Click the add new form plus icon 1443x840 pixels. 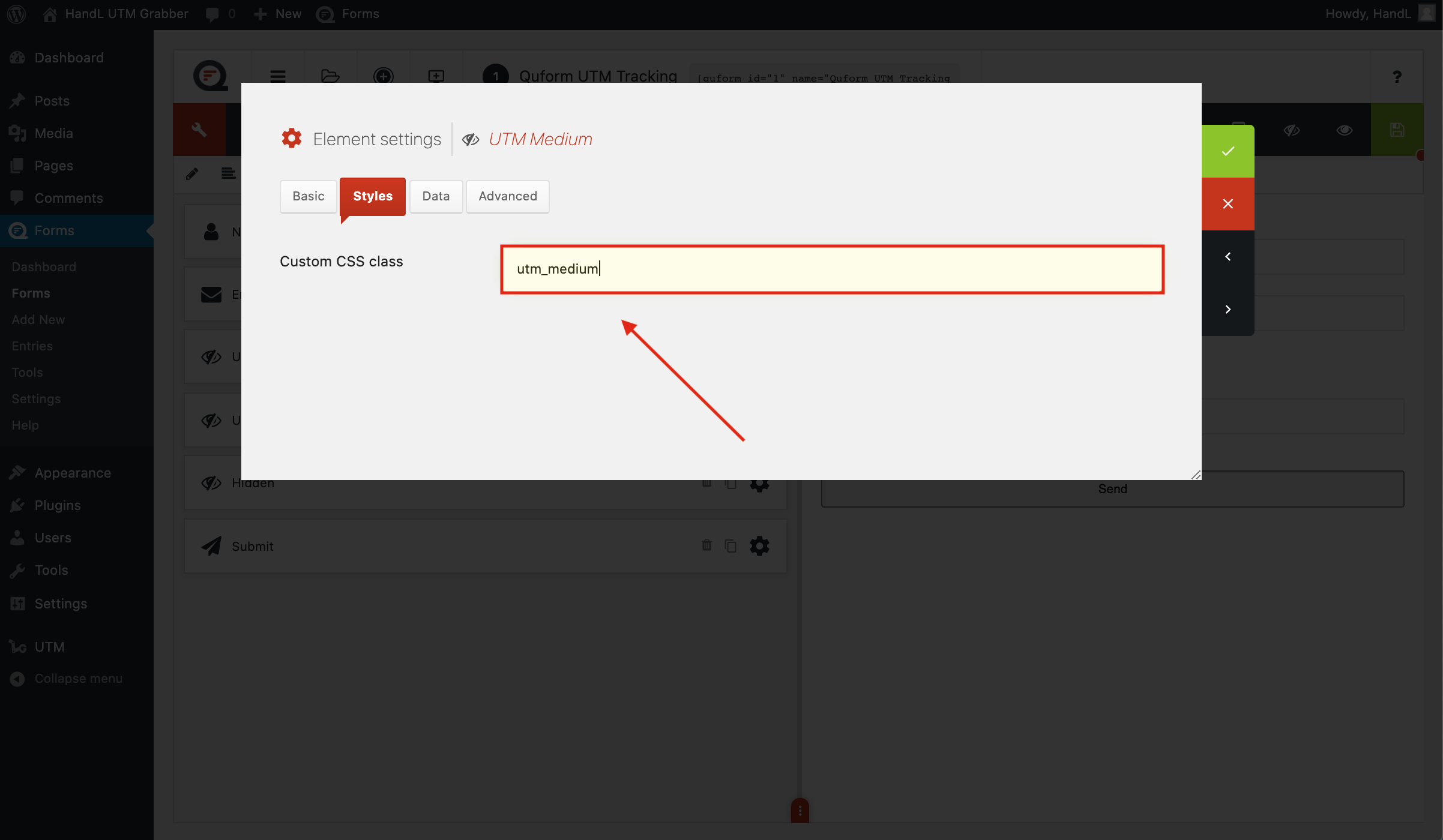click(x=384, y=76)
